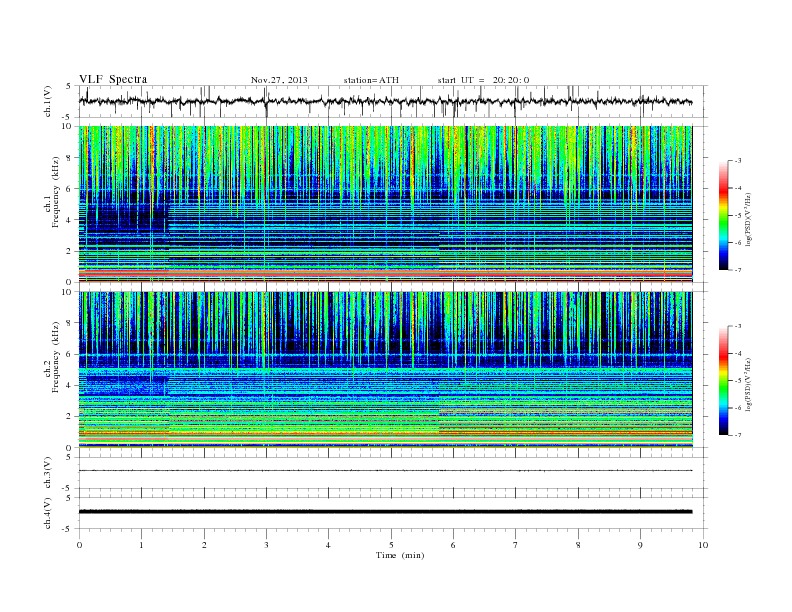Click time axis tick label "7"
Image resolution: width=792 pixels, height=612 pixels.
coord(516,545)
